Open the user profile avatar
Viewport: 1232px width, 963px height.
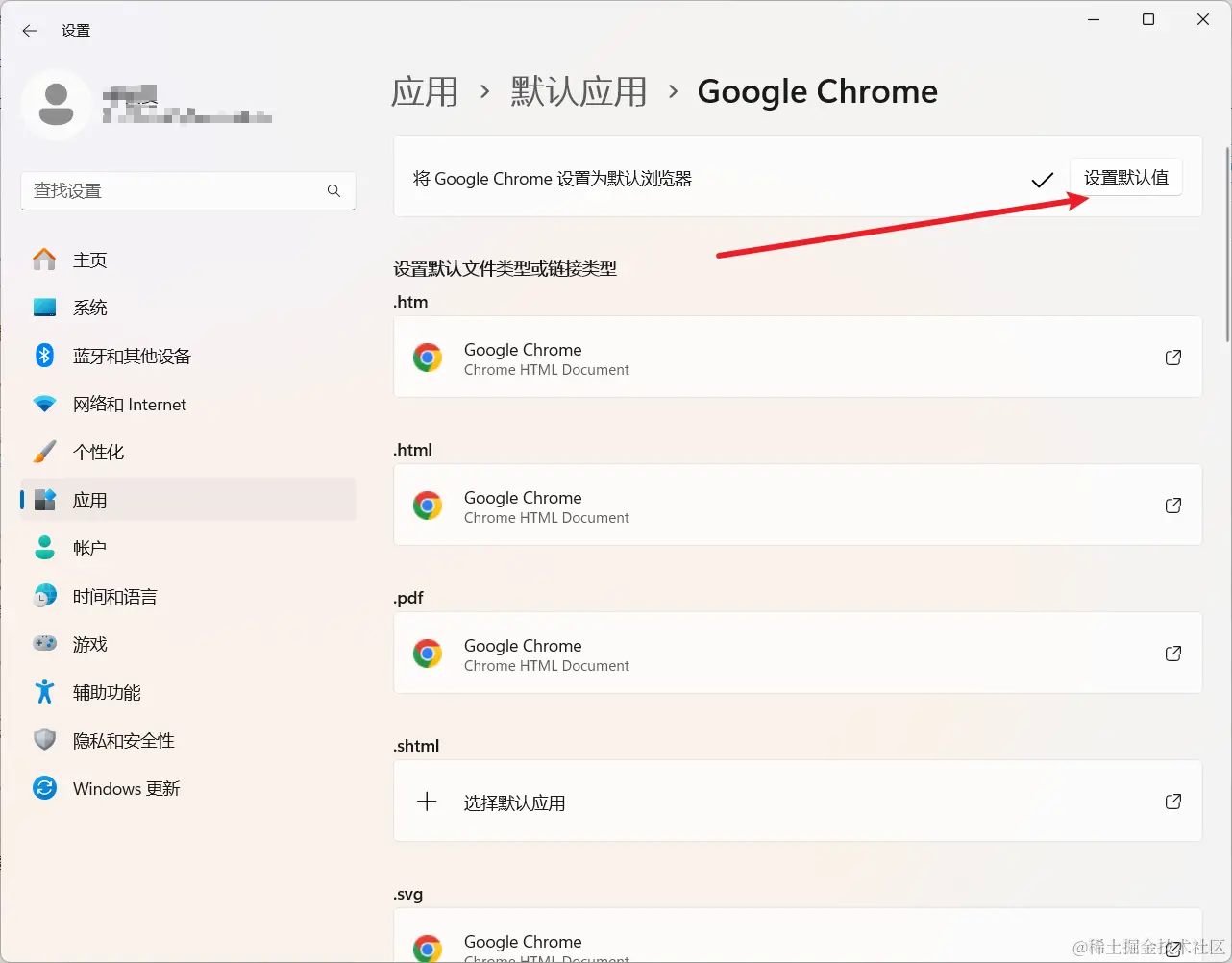pyautogui.click(x=56, y=104)
